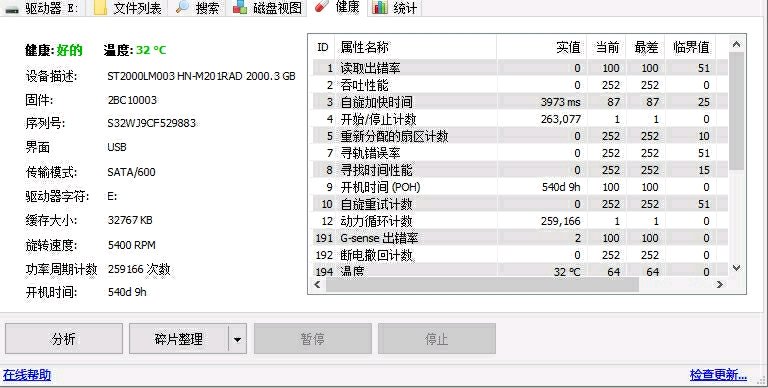Select the 重新分配的扇区计数 row

(520, 136)
